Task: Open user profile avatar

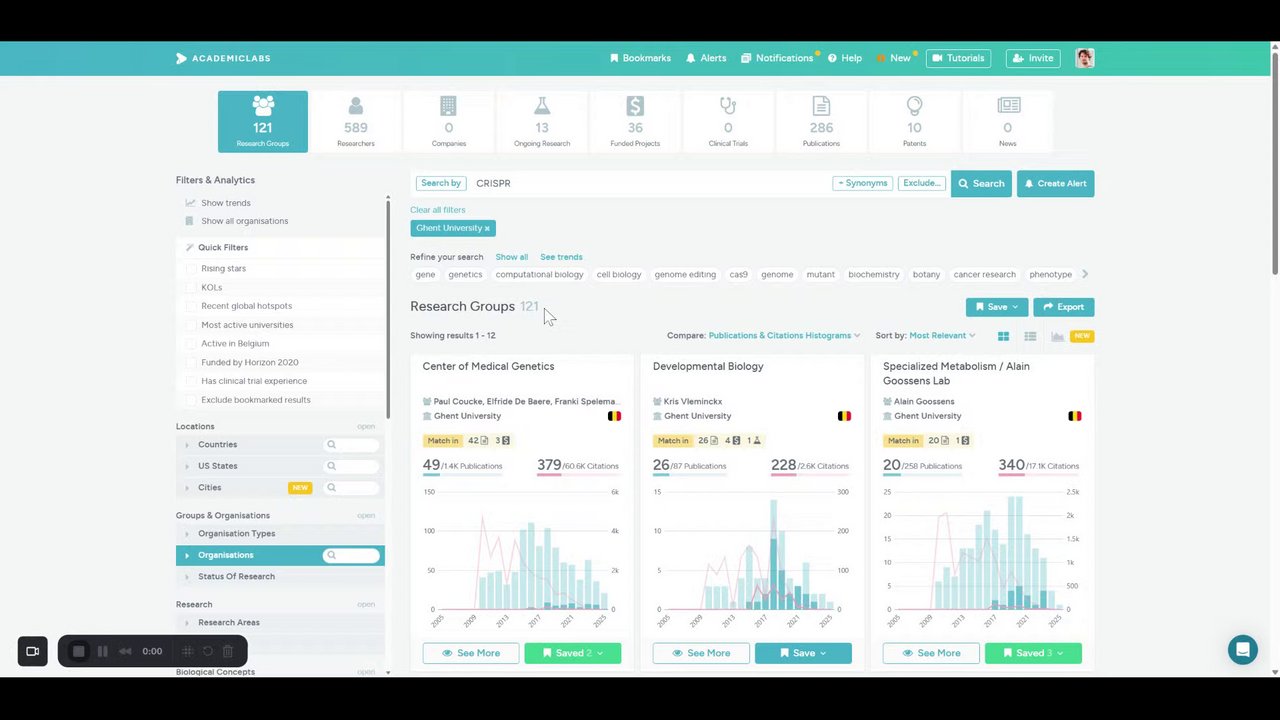Action: tap(1085, 58)
